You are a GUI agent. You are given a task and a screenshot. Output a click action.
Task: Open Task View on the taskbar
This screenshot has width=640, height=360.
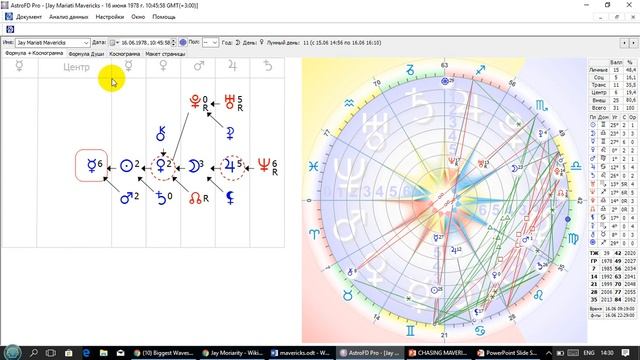point(51,353)
